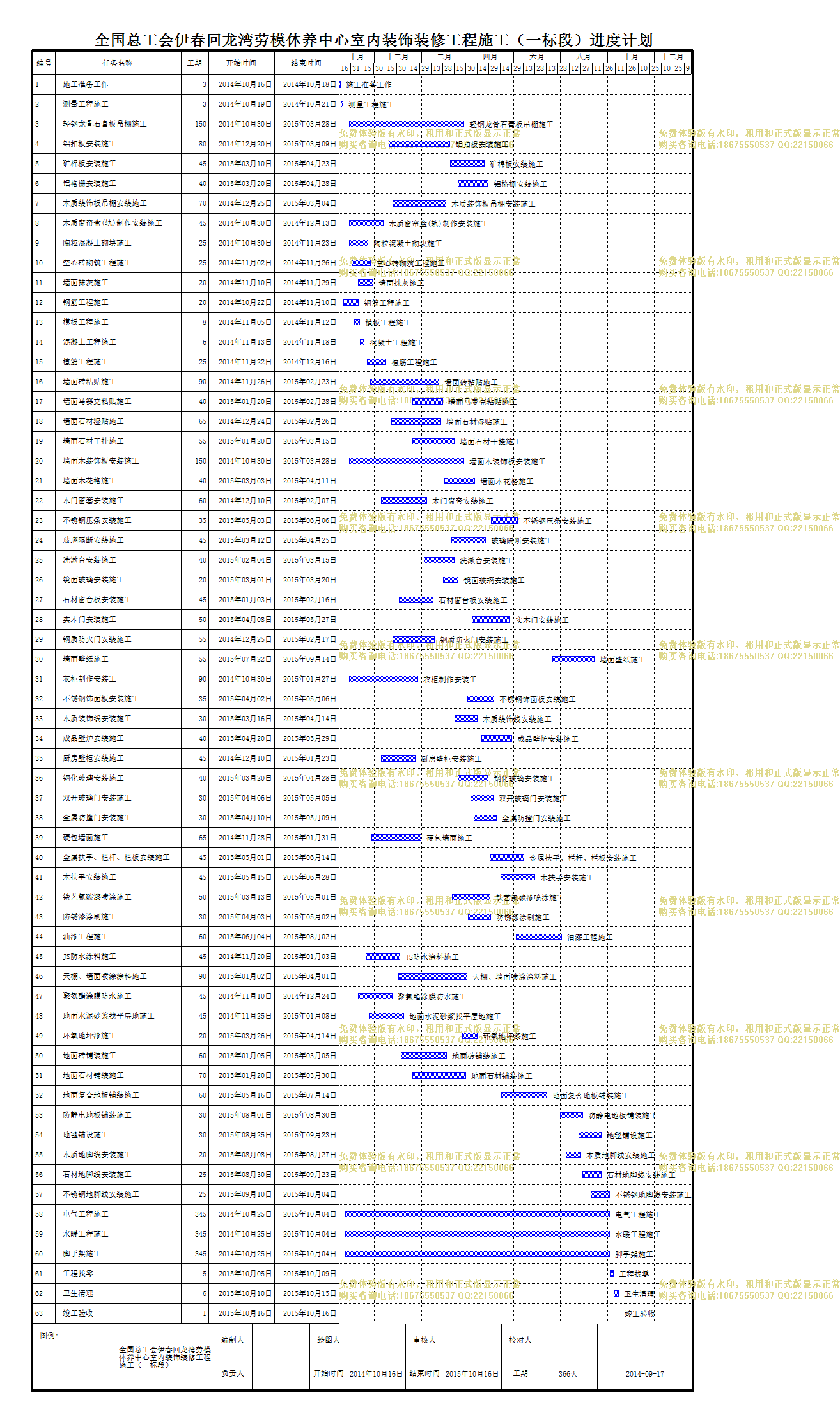Select the Gantt bar for 墙面木花格施工
The width and height of the screenshot is (840, 1422).
460,481
